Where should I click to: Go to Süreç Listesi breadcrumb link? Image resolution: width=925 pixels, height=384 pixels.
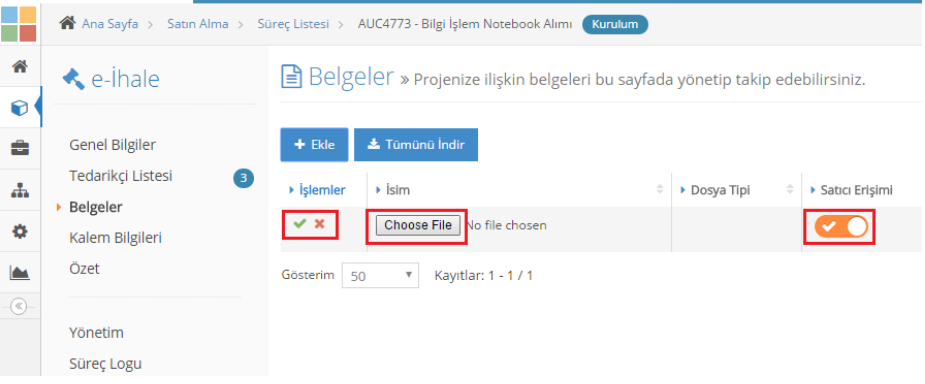(x=293, y=24)
